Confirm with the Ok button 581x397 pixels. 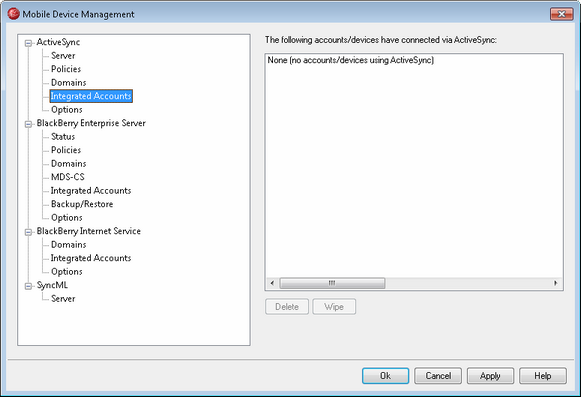pyautogui.click(x=385, y=376)
